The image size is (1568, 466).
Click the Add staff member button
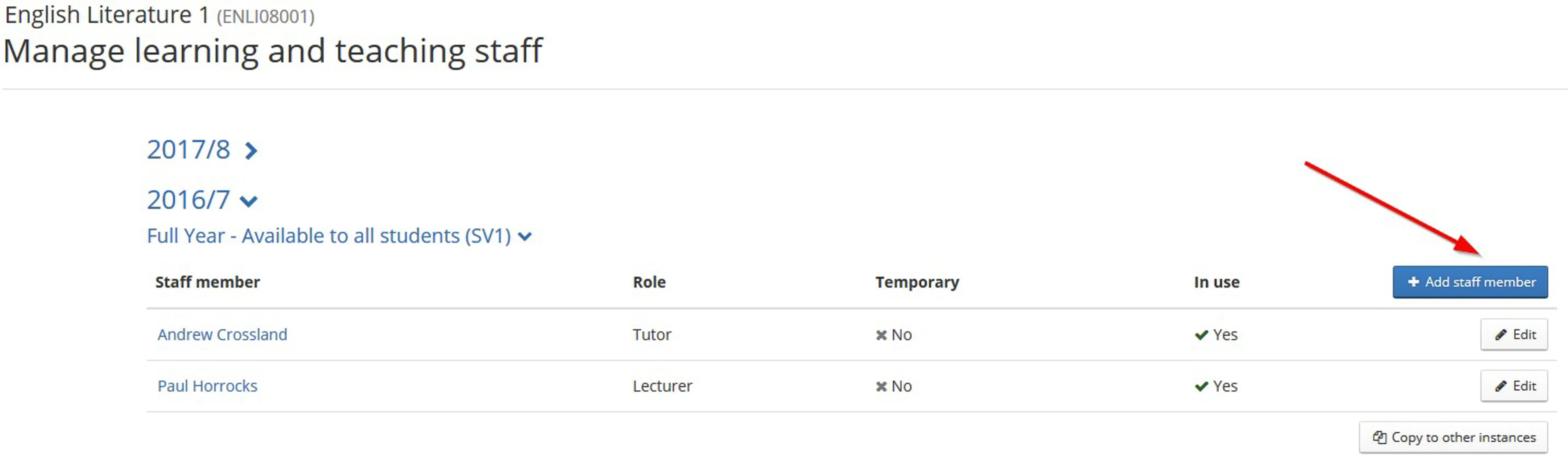(1470, 281)
